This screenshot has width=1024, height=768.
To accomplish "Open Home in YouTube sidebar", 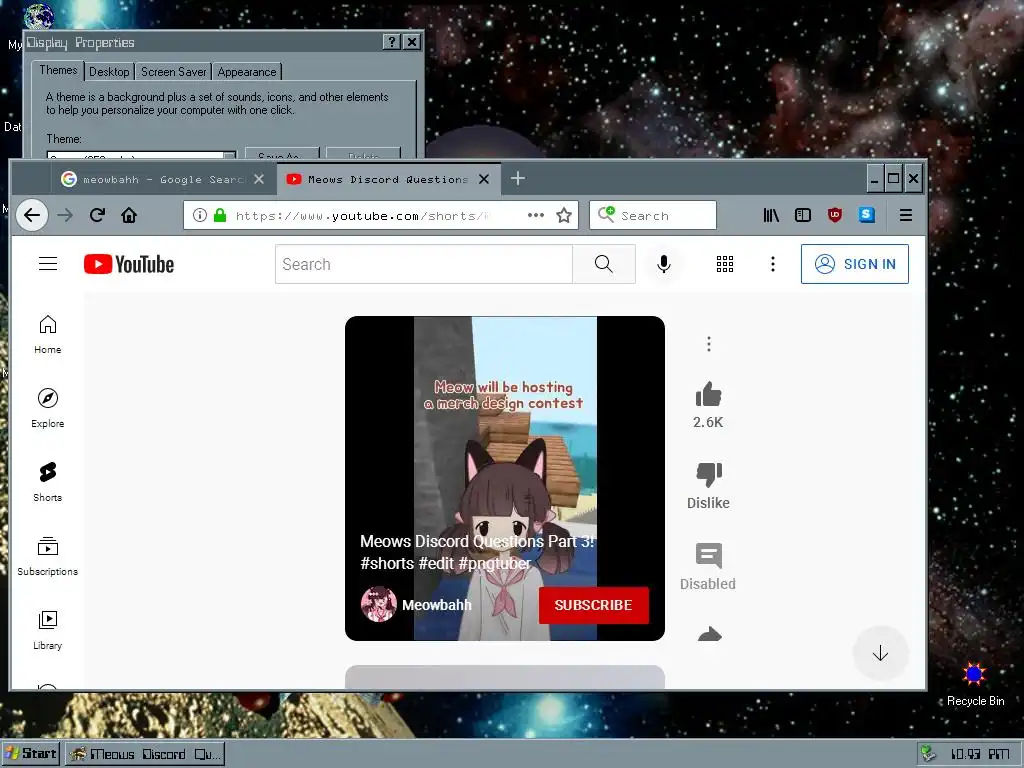I will (x=48, y=334).
